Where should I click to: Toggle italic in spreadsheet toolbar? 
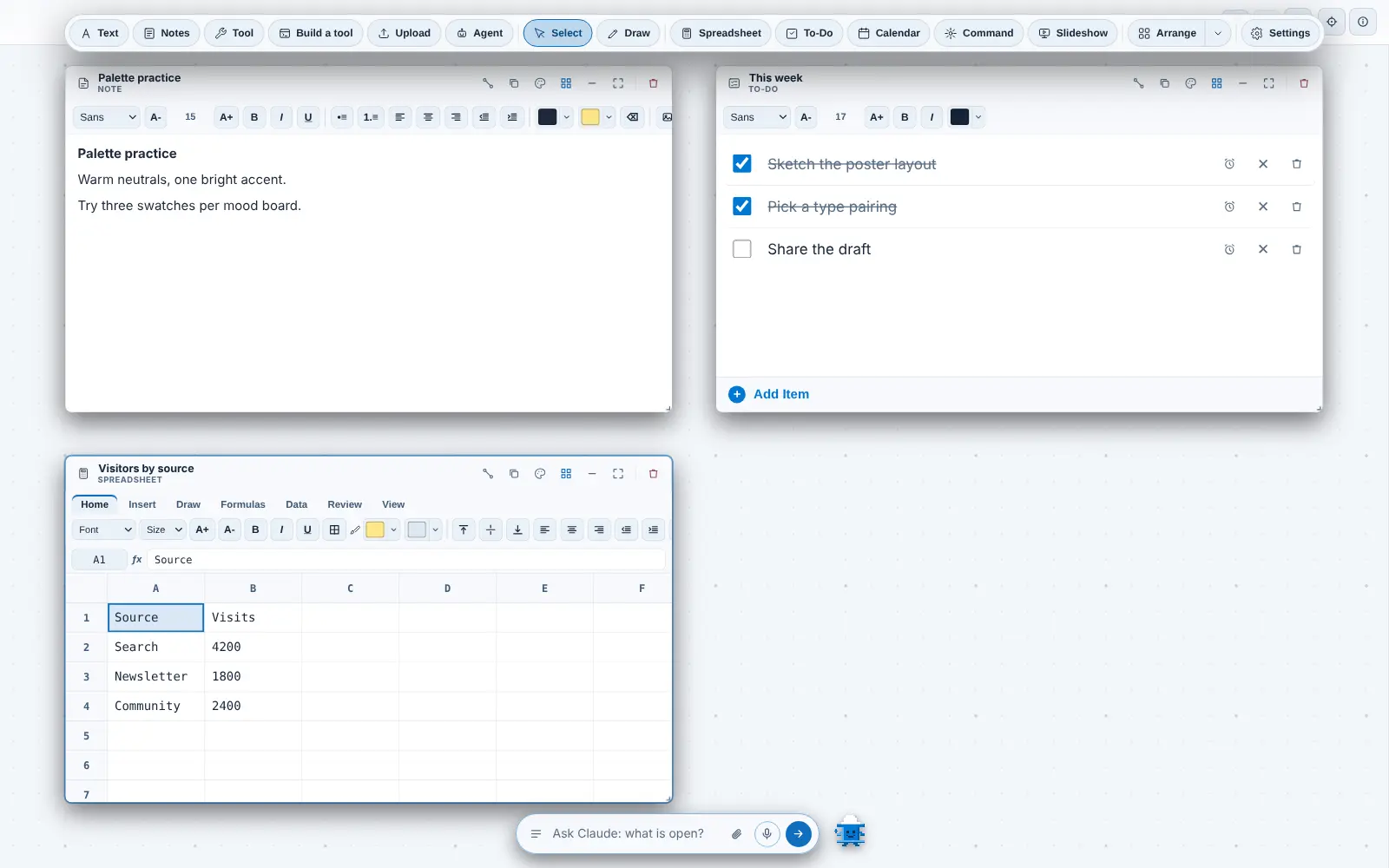[x=281, y=529]
